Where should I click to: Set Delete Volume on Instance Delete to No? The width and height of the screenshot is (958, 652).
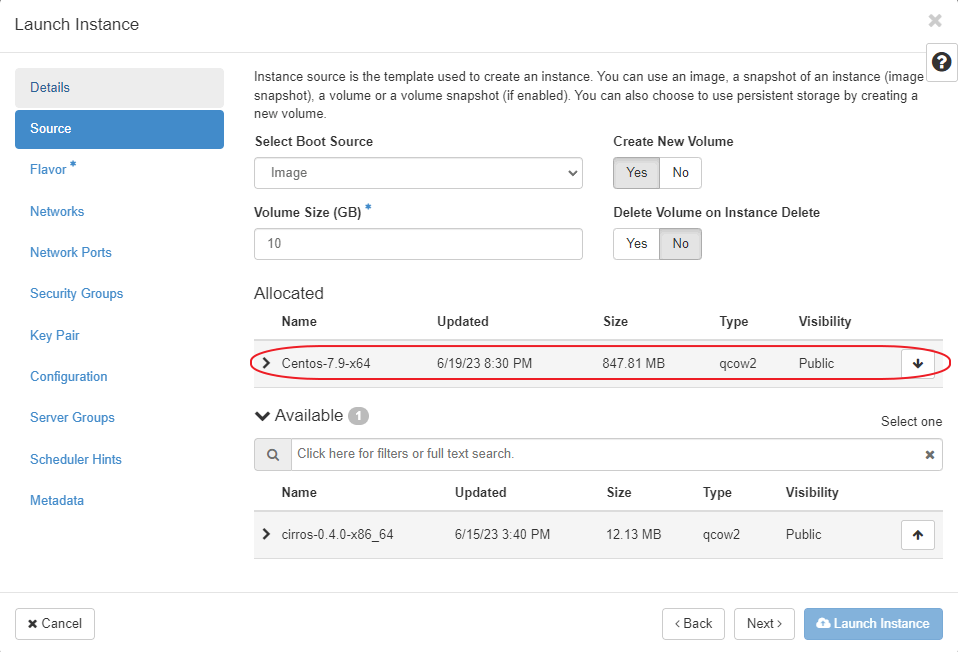[680, 244]
